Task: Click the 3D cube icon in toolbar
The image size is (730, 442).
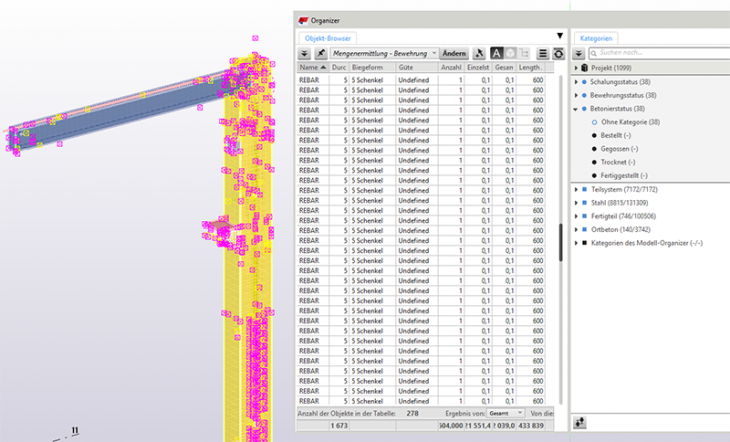Action: point(511,53)
